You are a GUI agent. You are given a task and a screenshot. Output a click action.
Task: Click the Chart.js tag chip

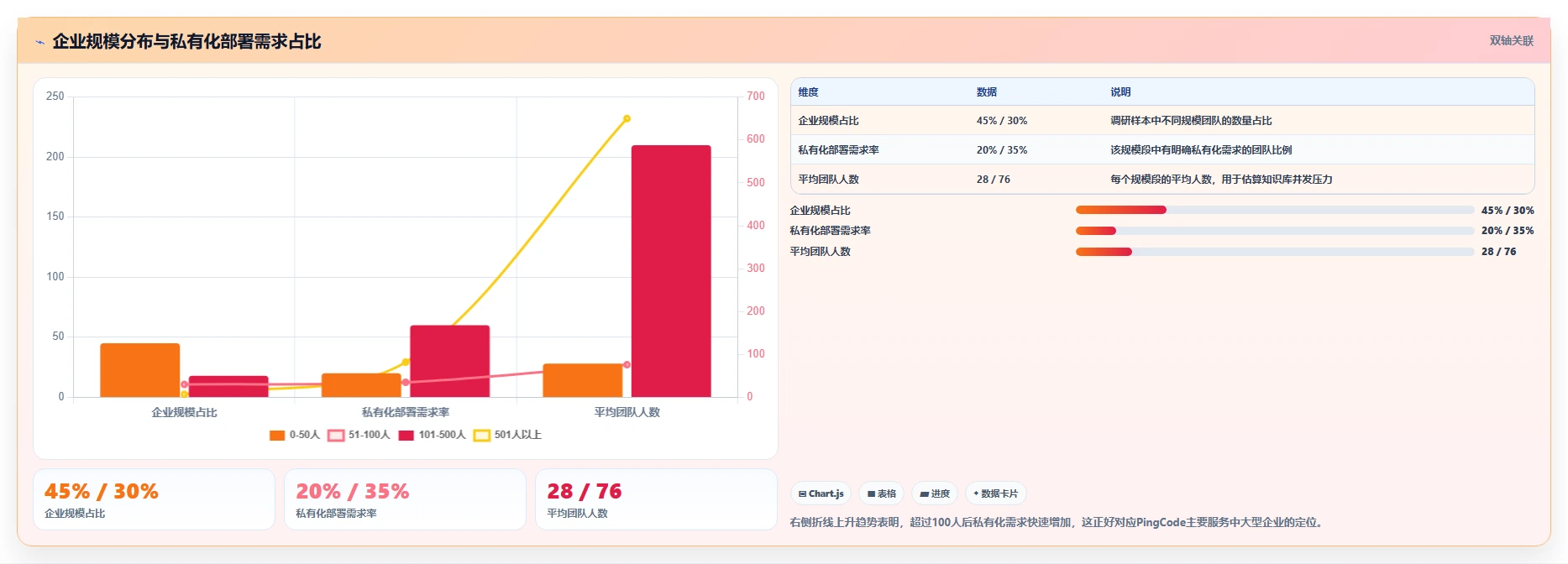821,493
